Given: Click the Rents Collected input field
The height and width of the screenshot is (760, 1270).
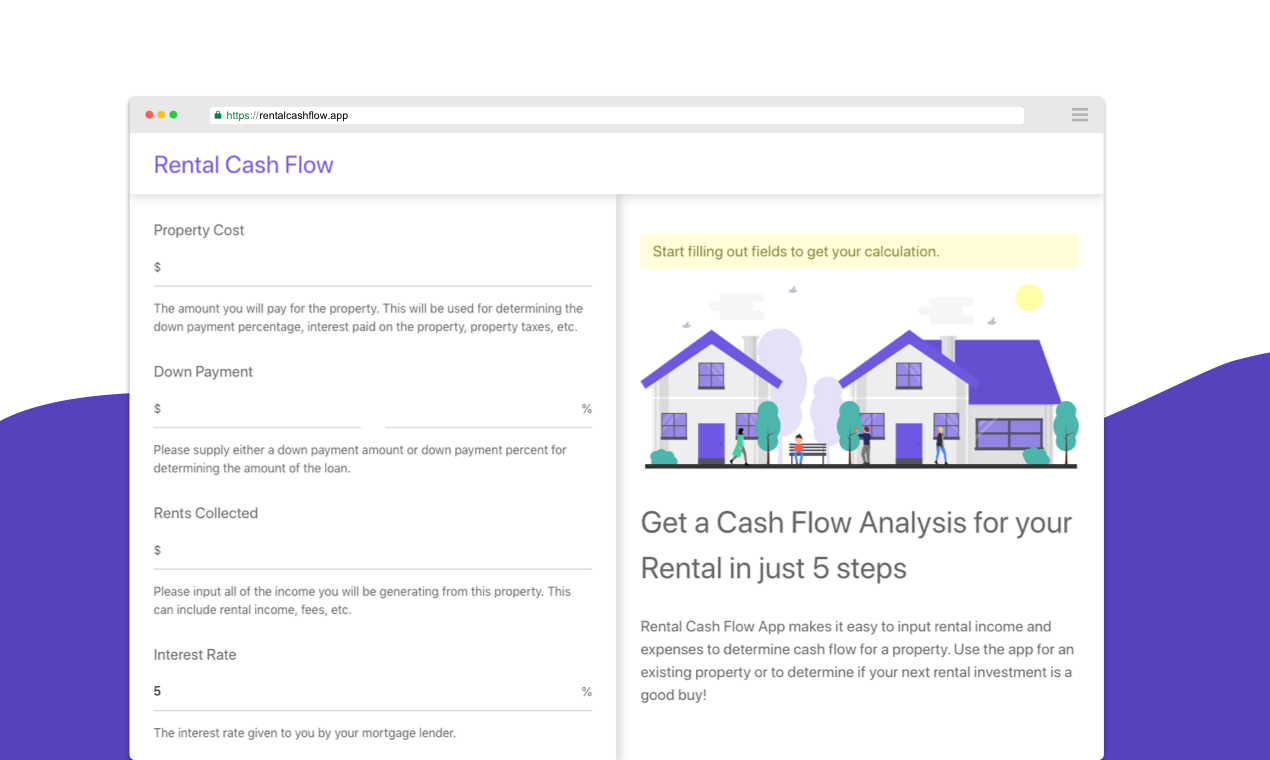Looking at the screenshot, I should click(x=370, y=549).
